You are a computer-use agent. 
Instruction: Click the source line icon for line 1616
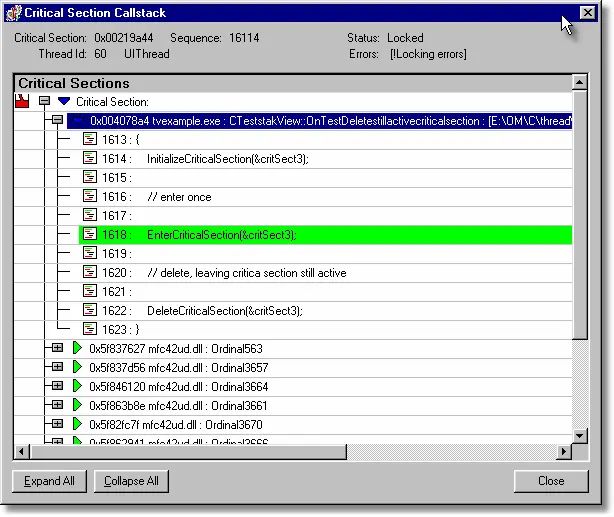tap(90, 196)
